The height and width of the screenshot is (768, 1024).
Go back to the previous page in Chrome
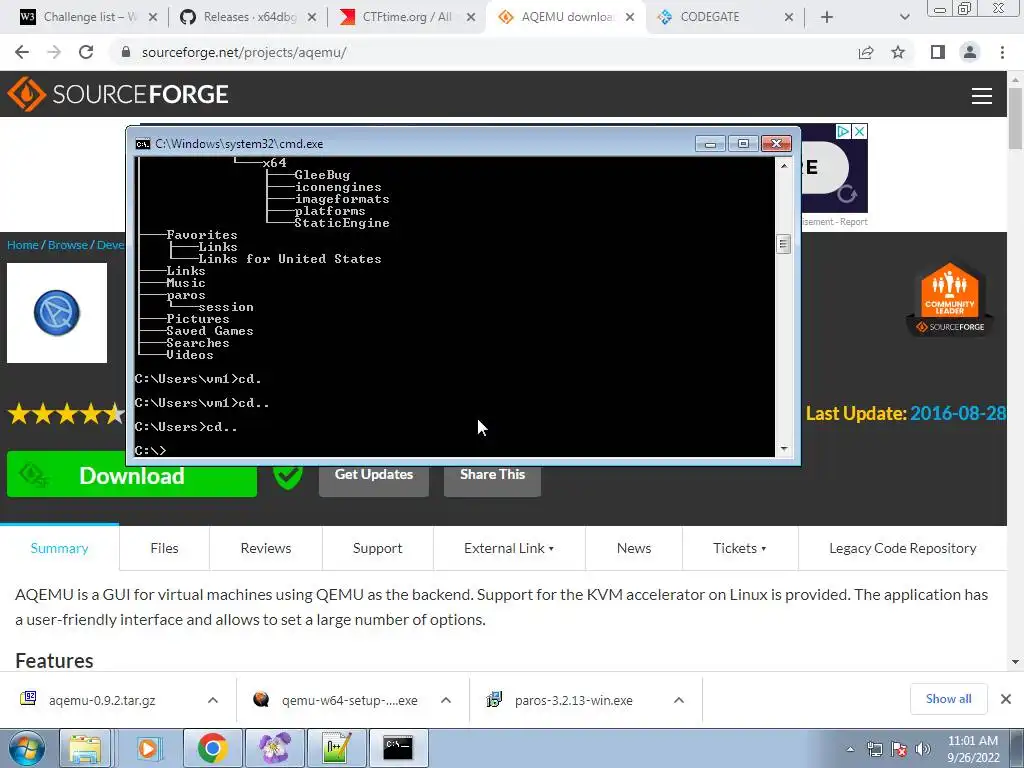pyautogui.click(x=22, y=52)
